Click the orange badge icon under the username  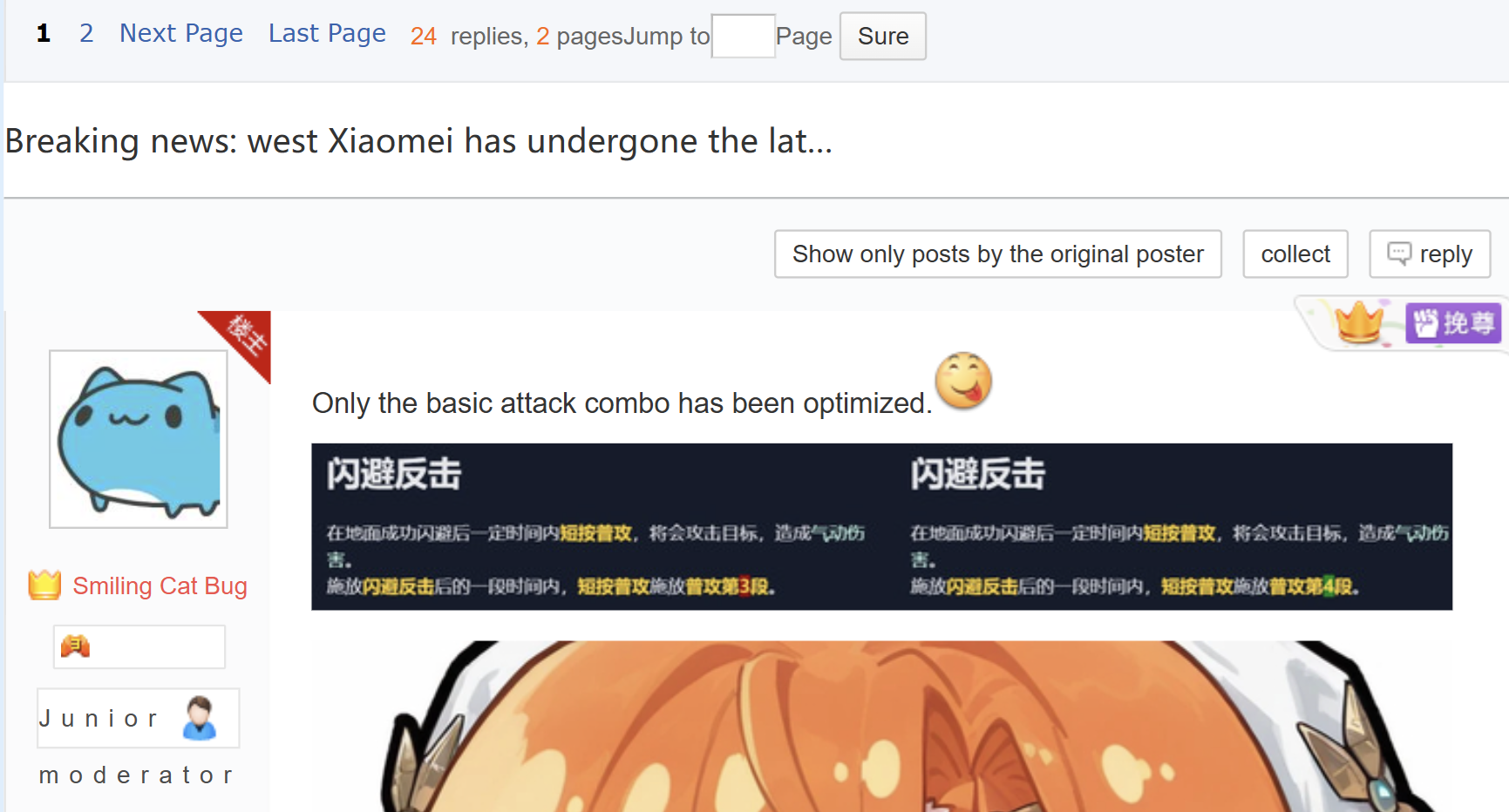(76, 646)
